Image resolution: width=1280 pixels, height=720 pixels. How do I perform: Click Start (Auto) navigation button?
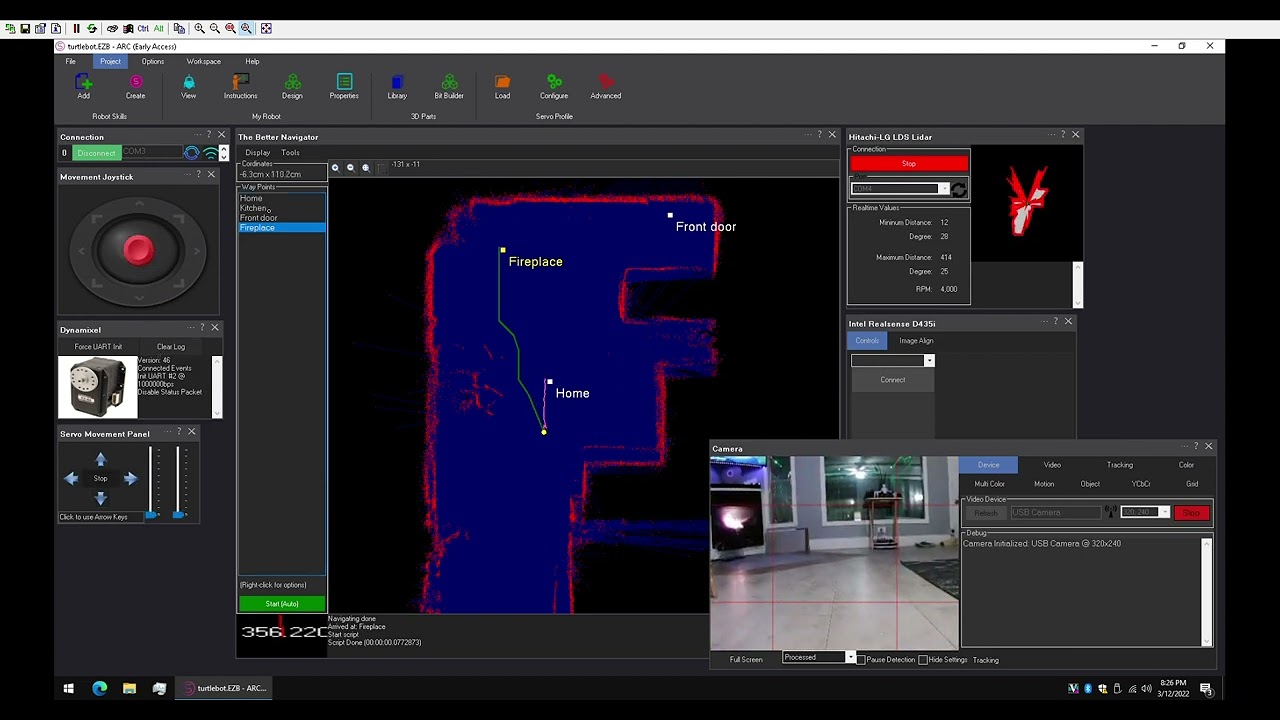(x=282, y=604)
